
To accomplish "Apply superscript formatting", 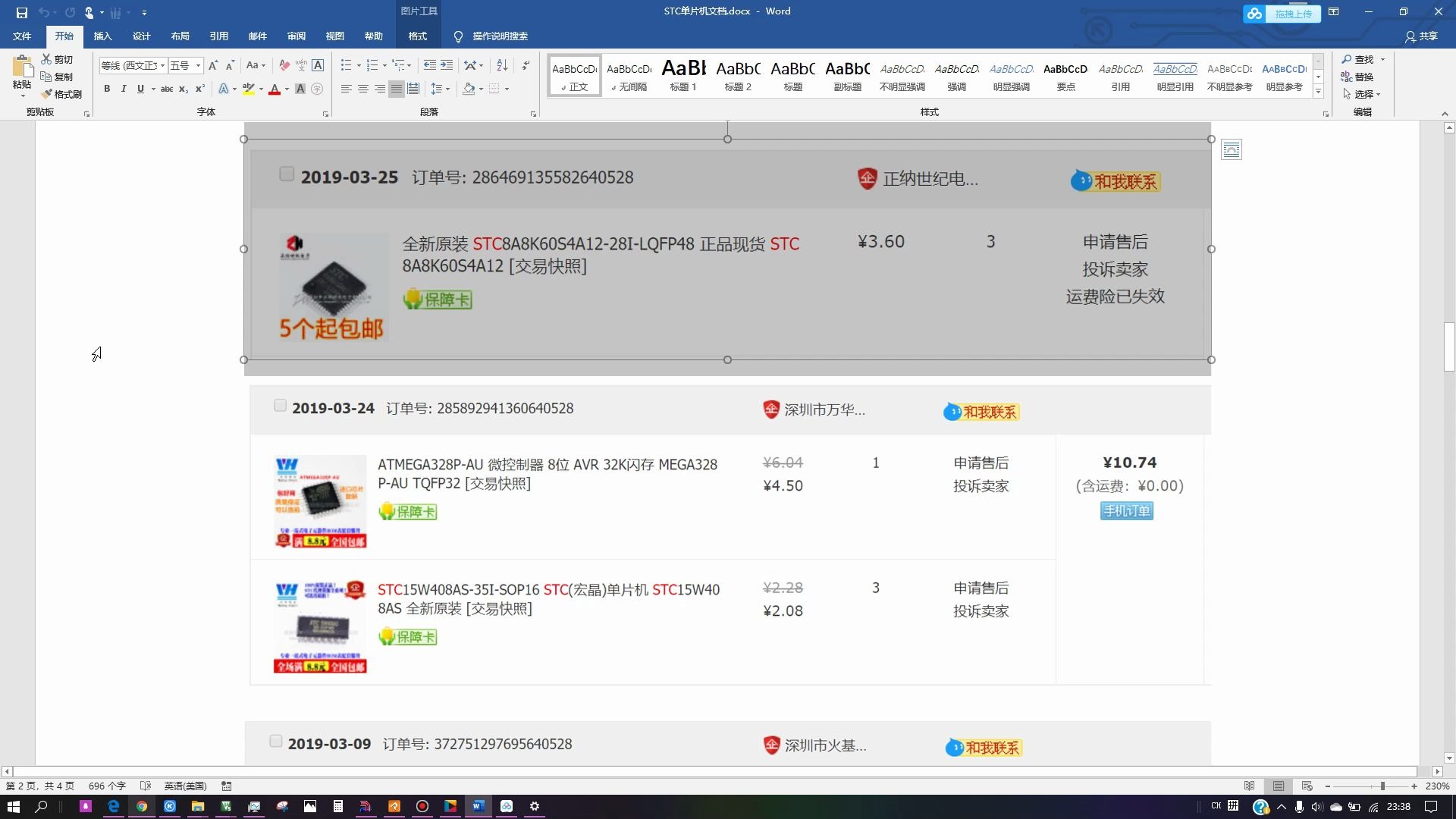I will coord(200,89).
